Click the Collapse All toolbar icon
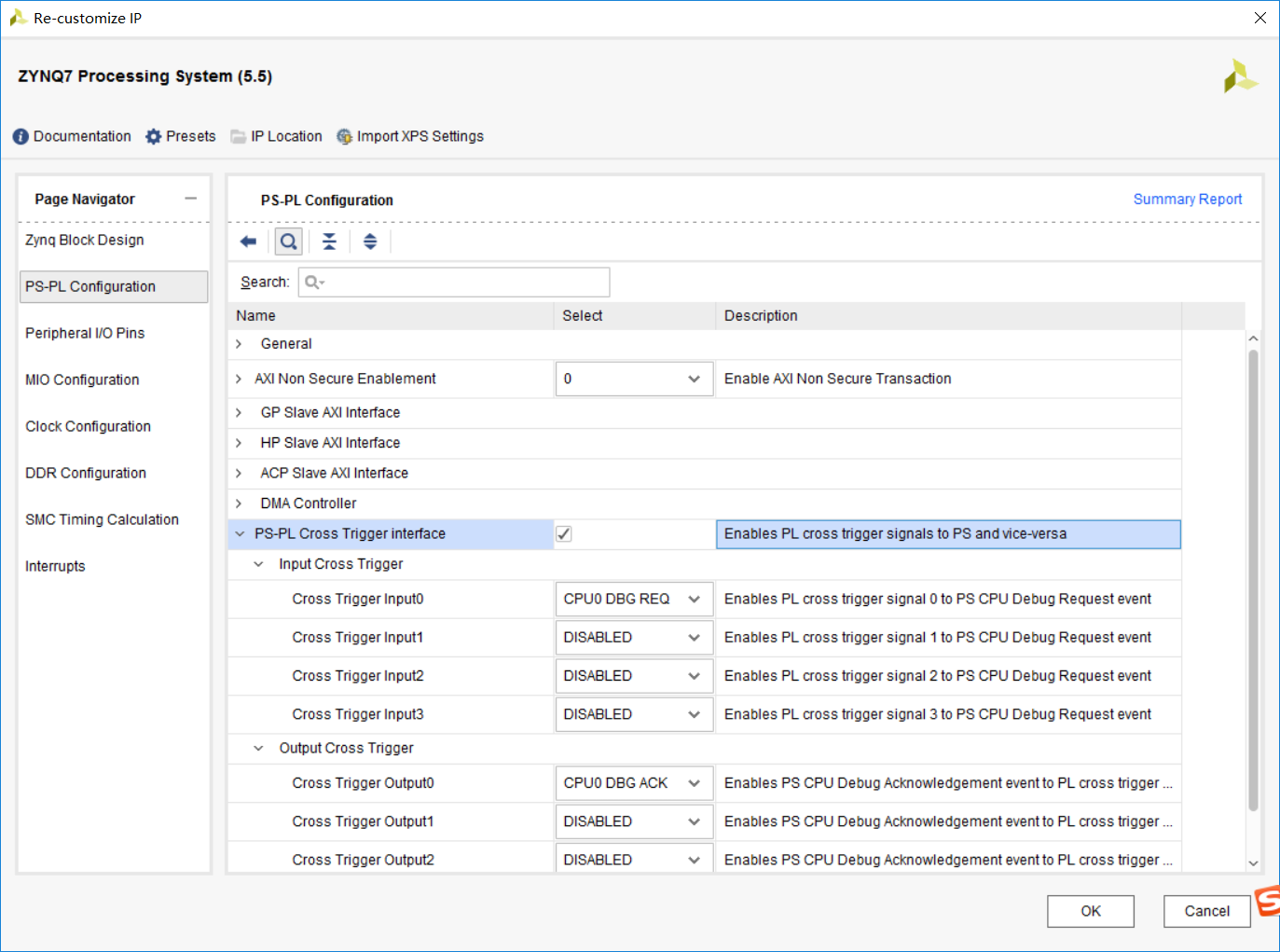 coord(329,242)
